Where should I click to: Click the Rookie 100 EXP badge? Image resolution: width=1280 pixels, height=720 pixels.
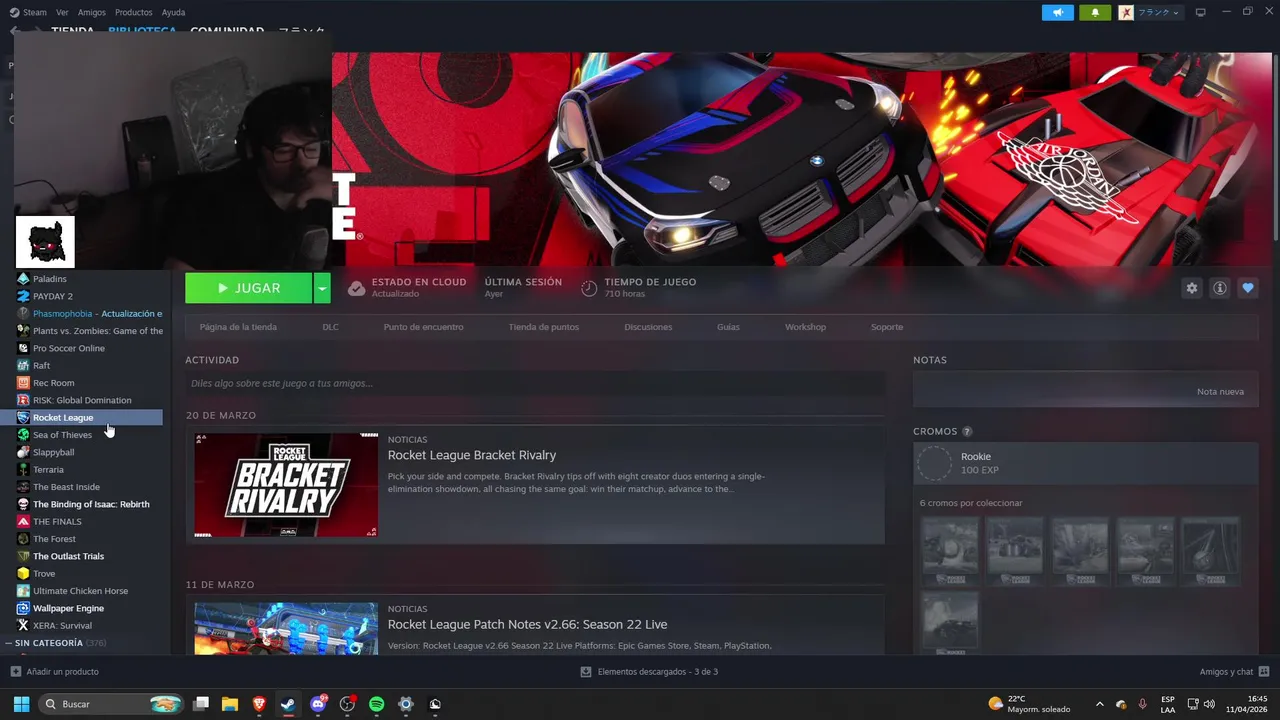click(1085, 463)
